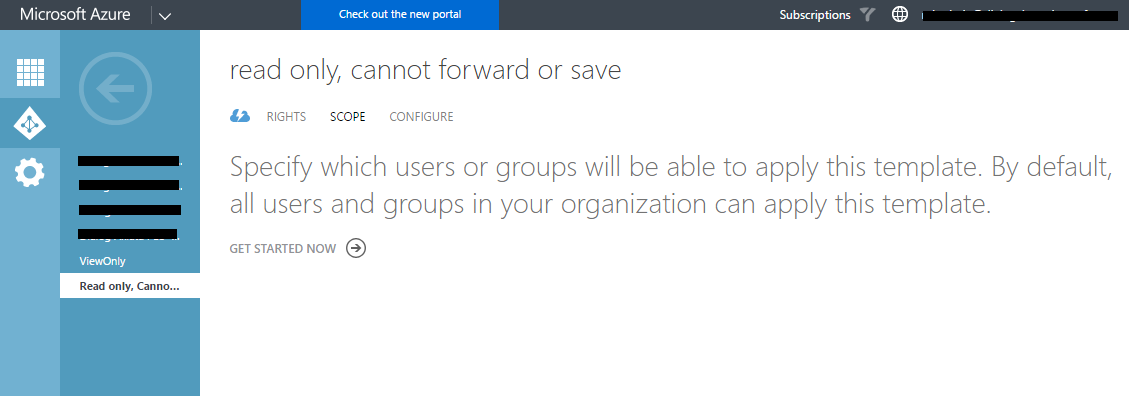
Task: Click the Microsoft Azure logo text
Action: pyautogui.click(x=75, y=14)
